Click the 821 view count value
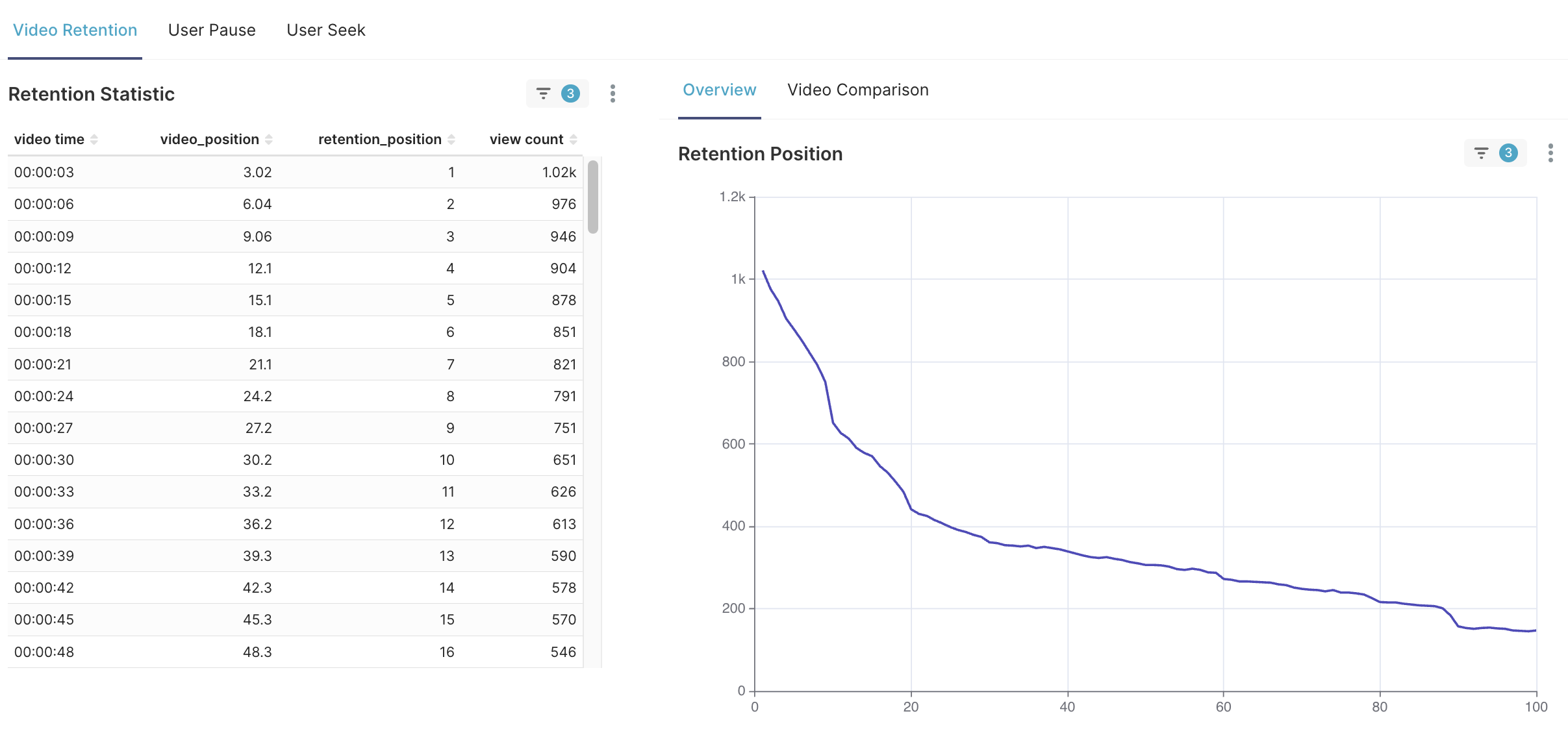The width and height of the screenshot is (1568, 731). (x=564, y=364)
